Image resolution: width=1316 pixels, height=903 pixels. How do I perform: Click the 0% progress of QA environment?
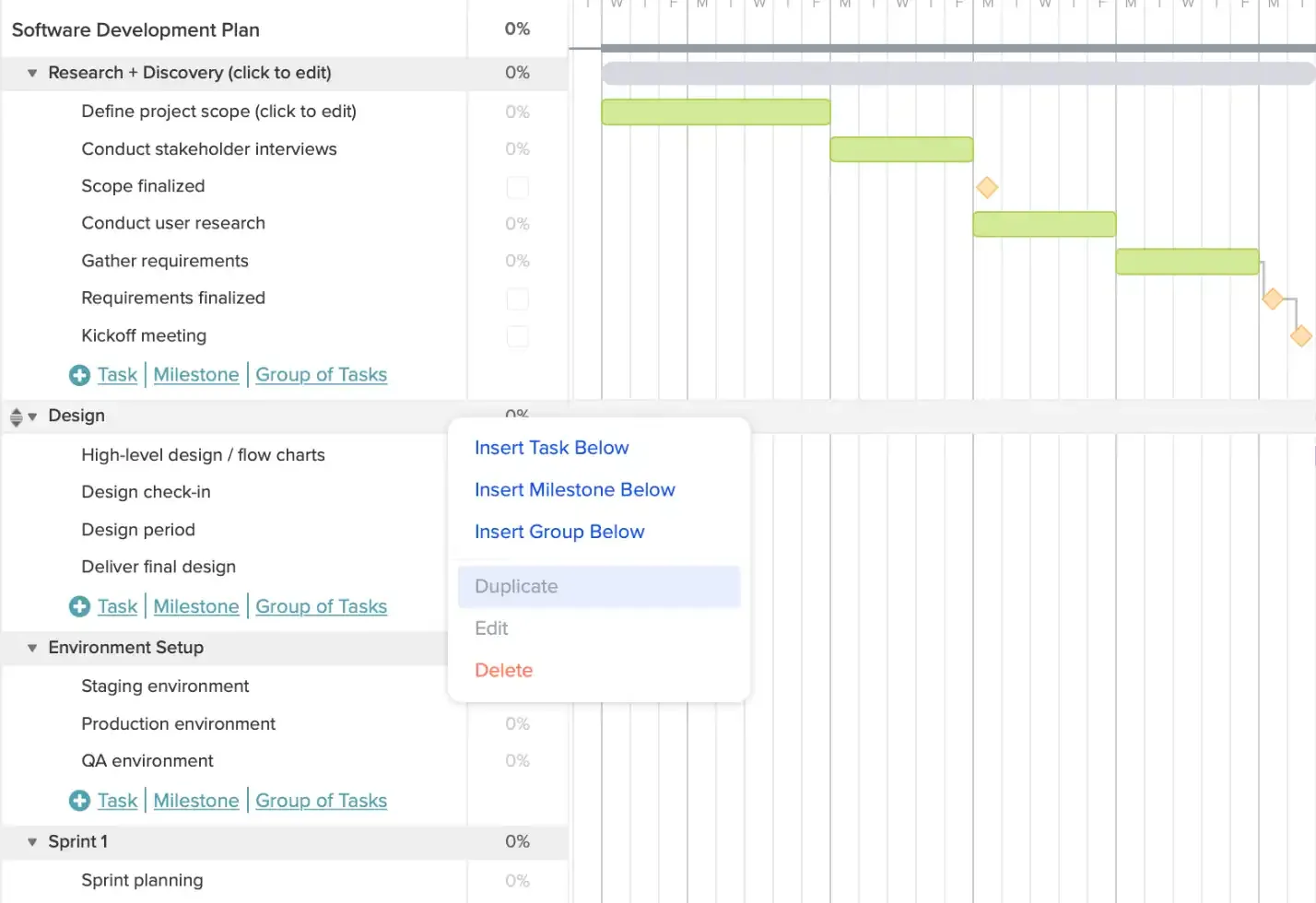click(x=517, y=761)
